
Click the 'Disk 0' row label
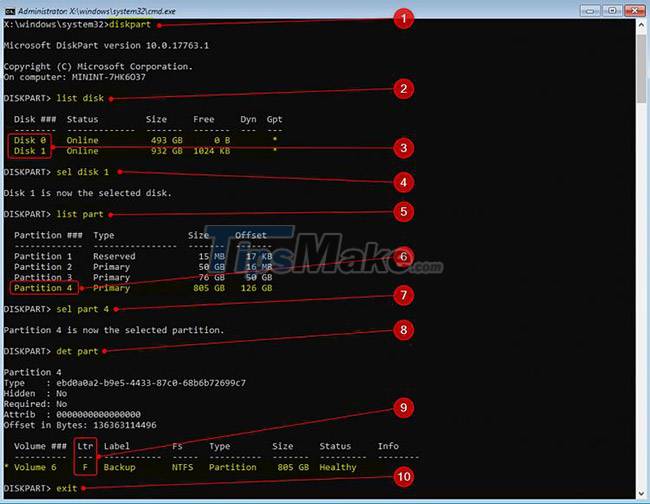(x=30, y=140)
